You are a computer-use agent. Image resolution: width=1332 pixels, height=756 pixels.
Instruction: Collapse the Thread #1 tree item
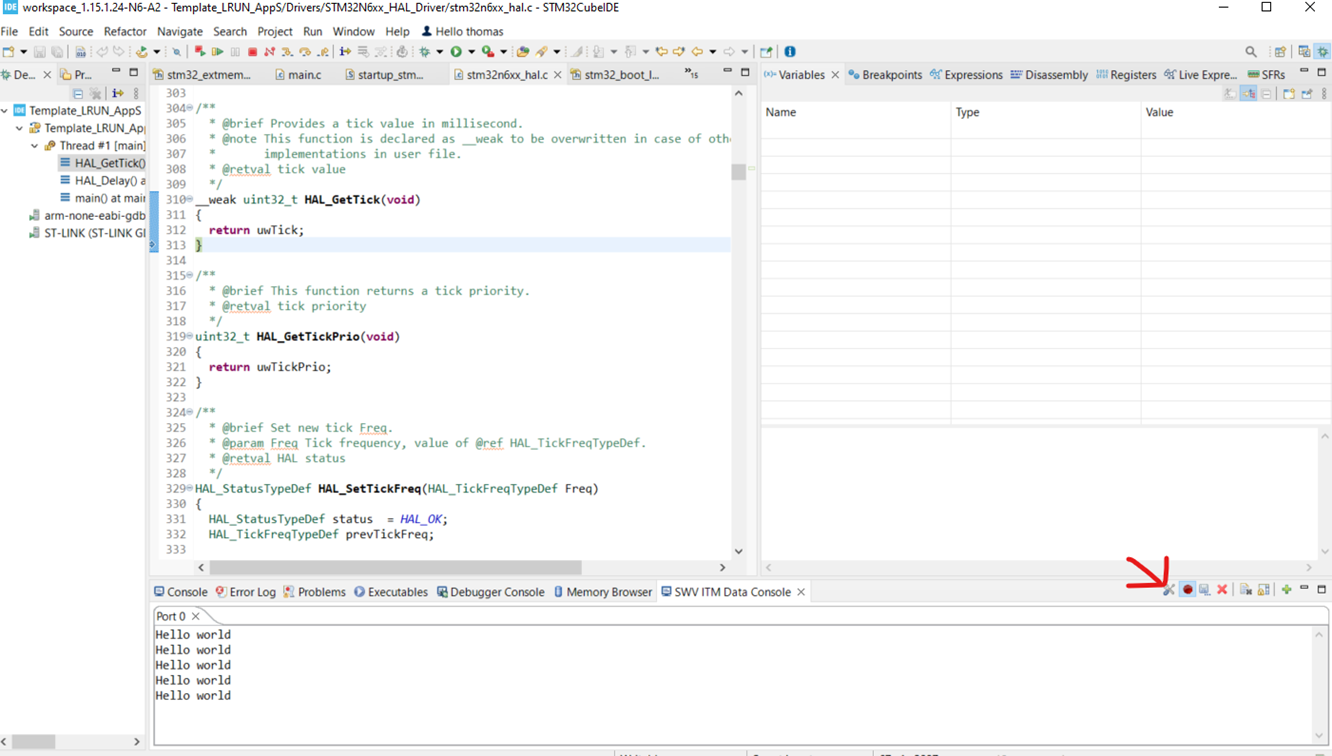click(x=33, y=146)
